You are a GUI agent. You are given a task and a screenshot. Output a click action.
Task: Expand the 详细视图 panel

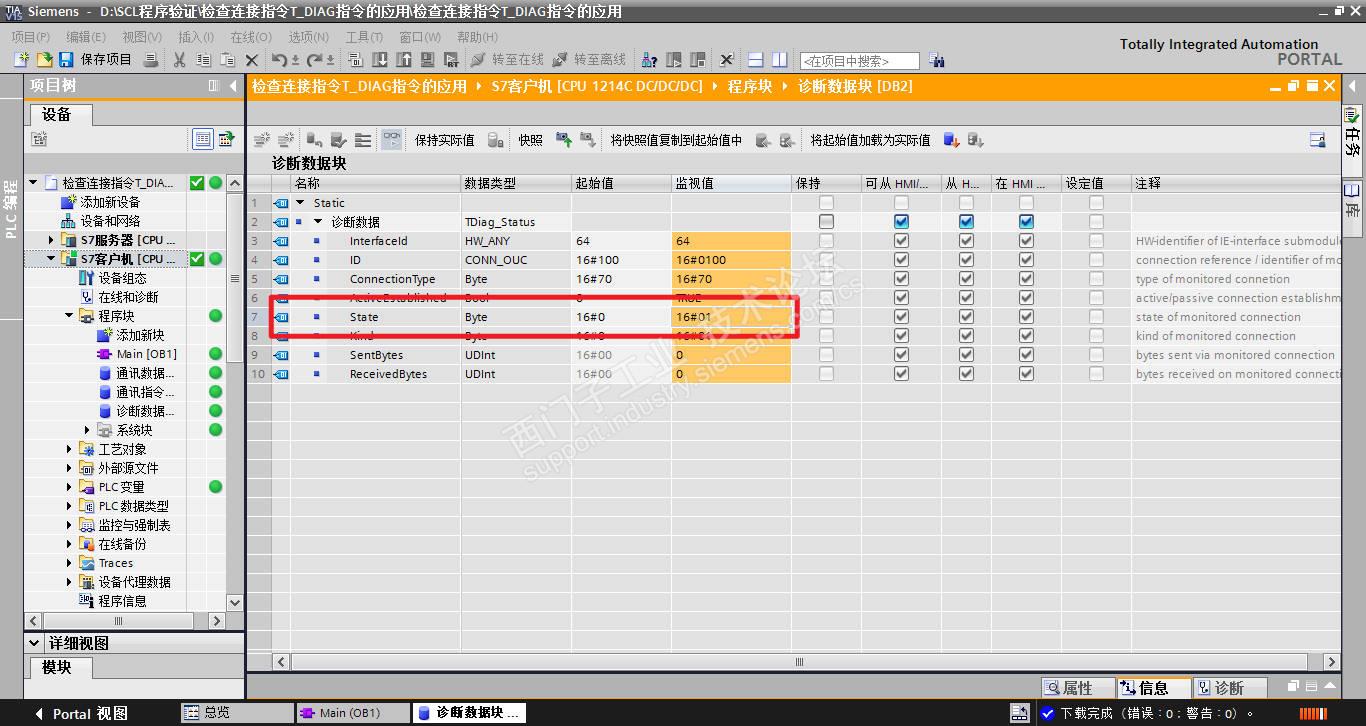[x=35, y=643]
